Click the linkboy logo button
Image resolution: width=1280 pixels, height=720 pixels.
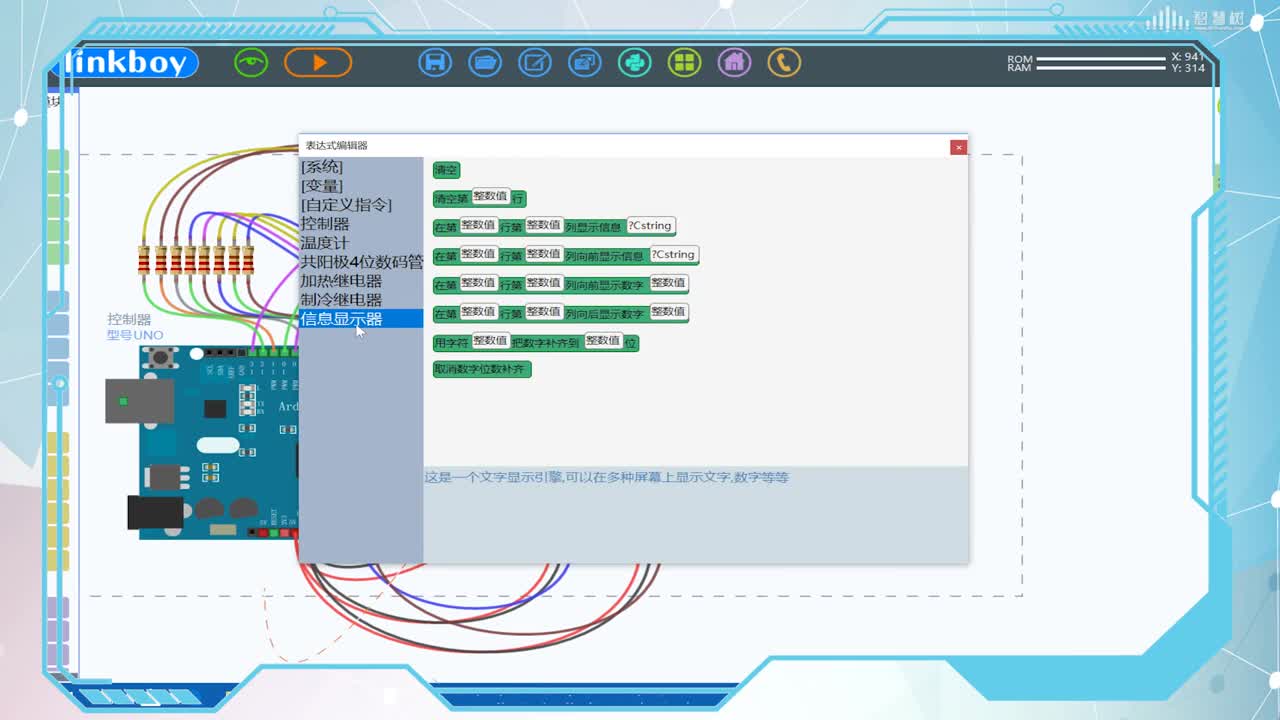pyautogui.click(x=130, y=63)
